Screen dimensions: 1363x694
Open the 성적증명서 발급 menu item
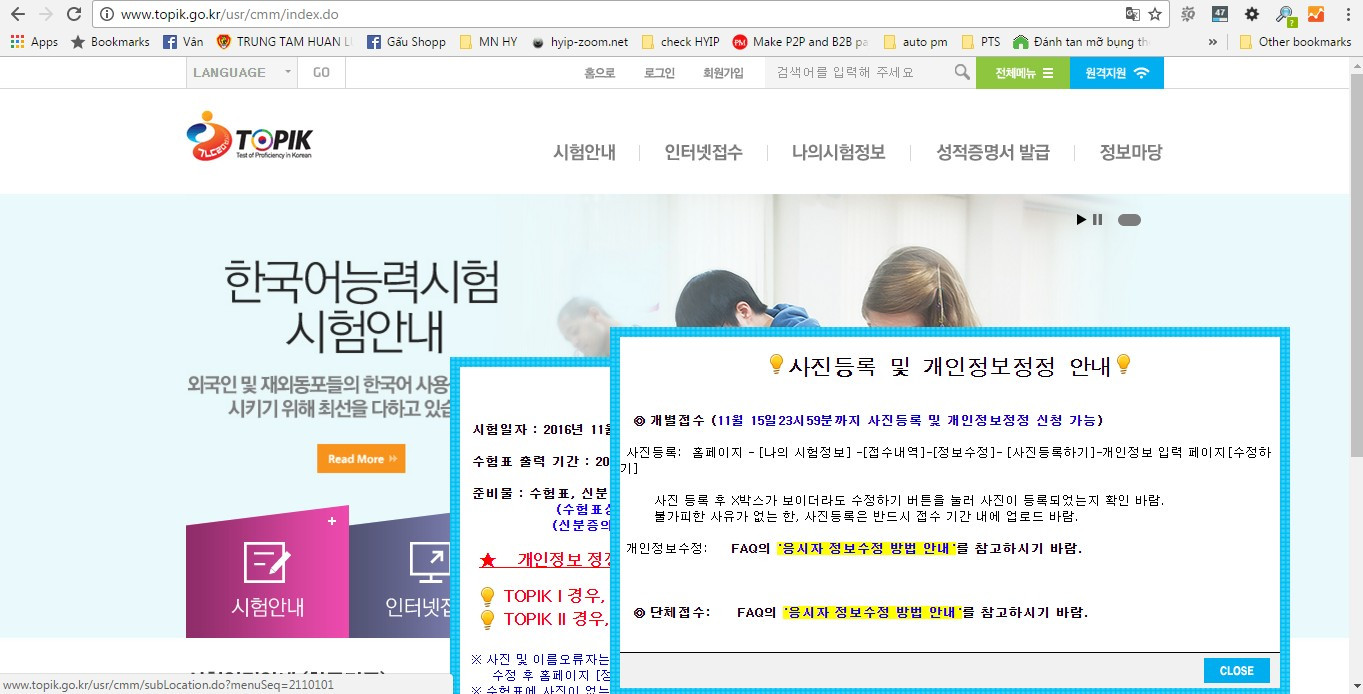click(x=992, y=152)
